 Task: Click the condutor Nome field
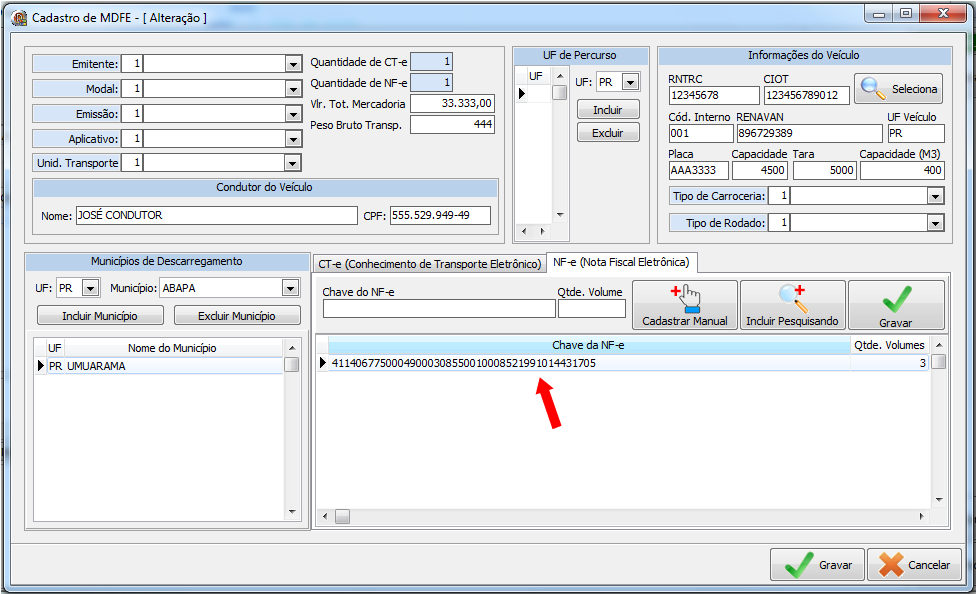pos(217,215)
